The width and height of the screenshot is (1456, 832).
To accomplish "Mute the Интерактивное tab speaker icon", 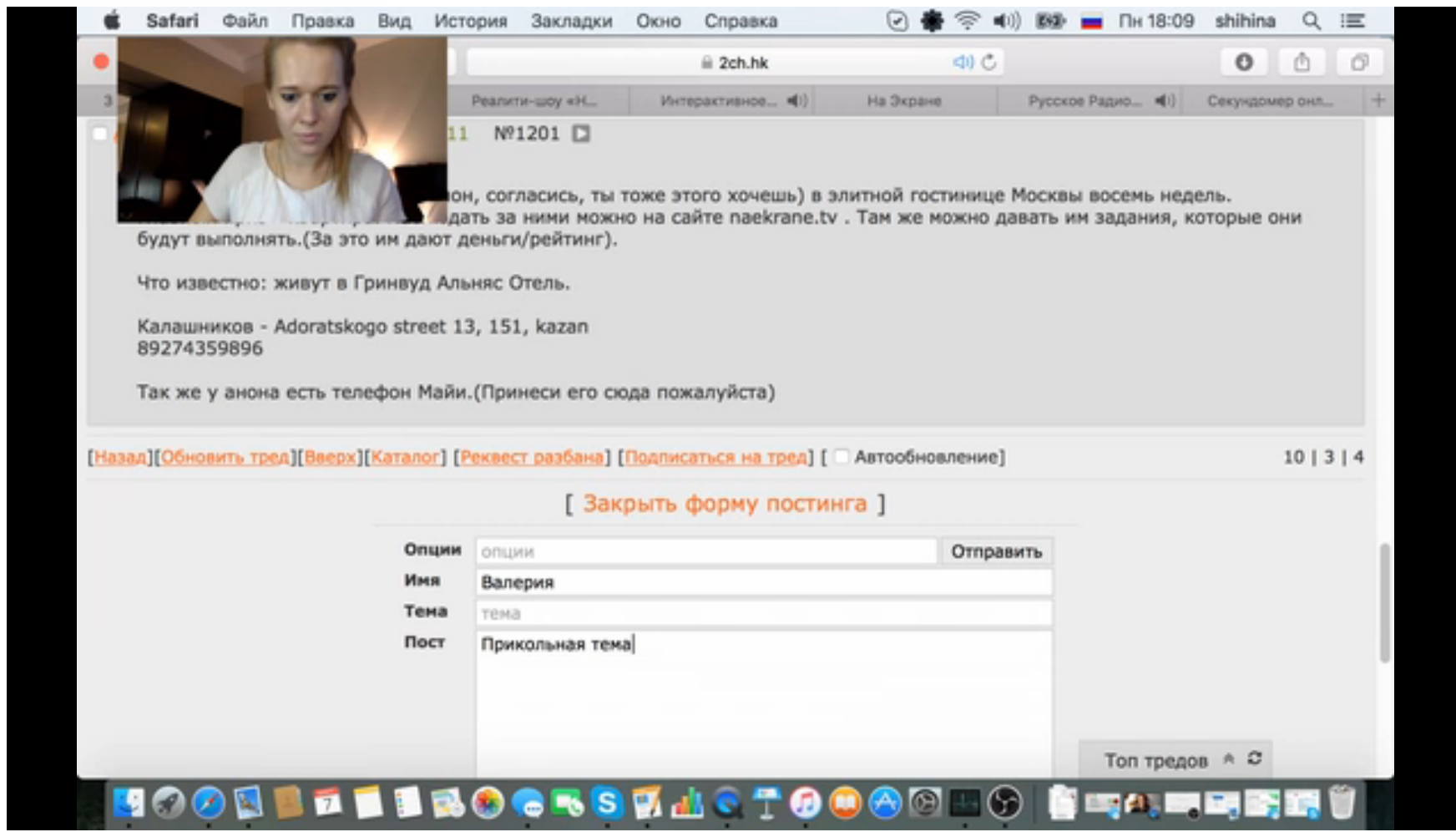I will (x=796, y=101).
